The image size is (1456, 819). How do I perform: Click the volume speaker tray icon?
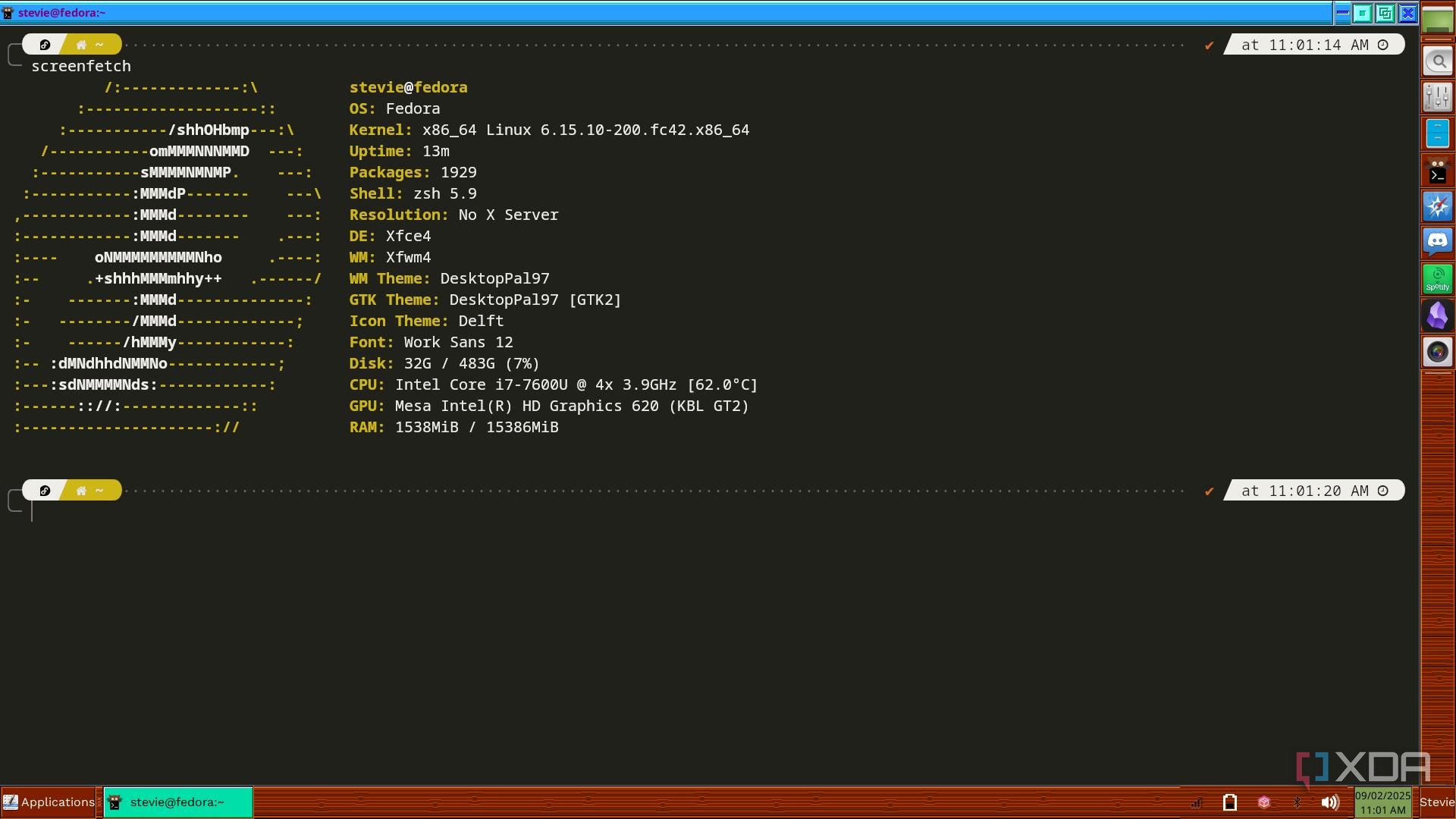coord(1329,802)
